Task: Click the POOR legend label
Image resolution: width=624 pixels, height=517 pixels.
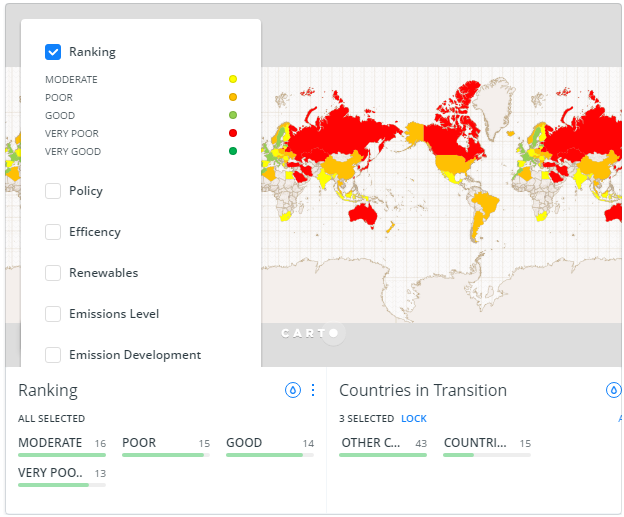Action: coord(59,98)
